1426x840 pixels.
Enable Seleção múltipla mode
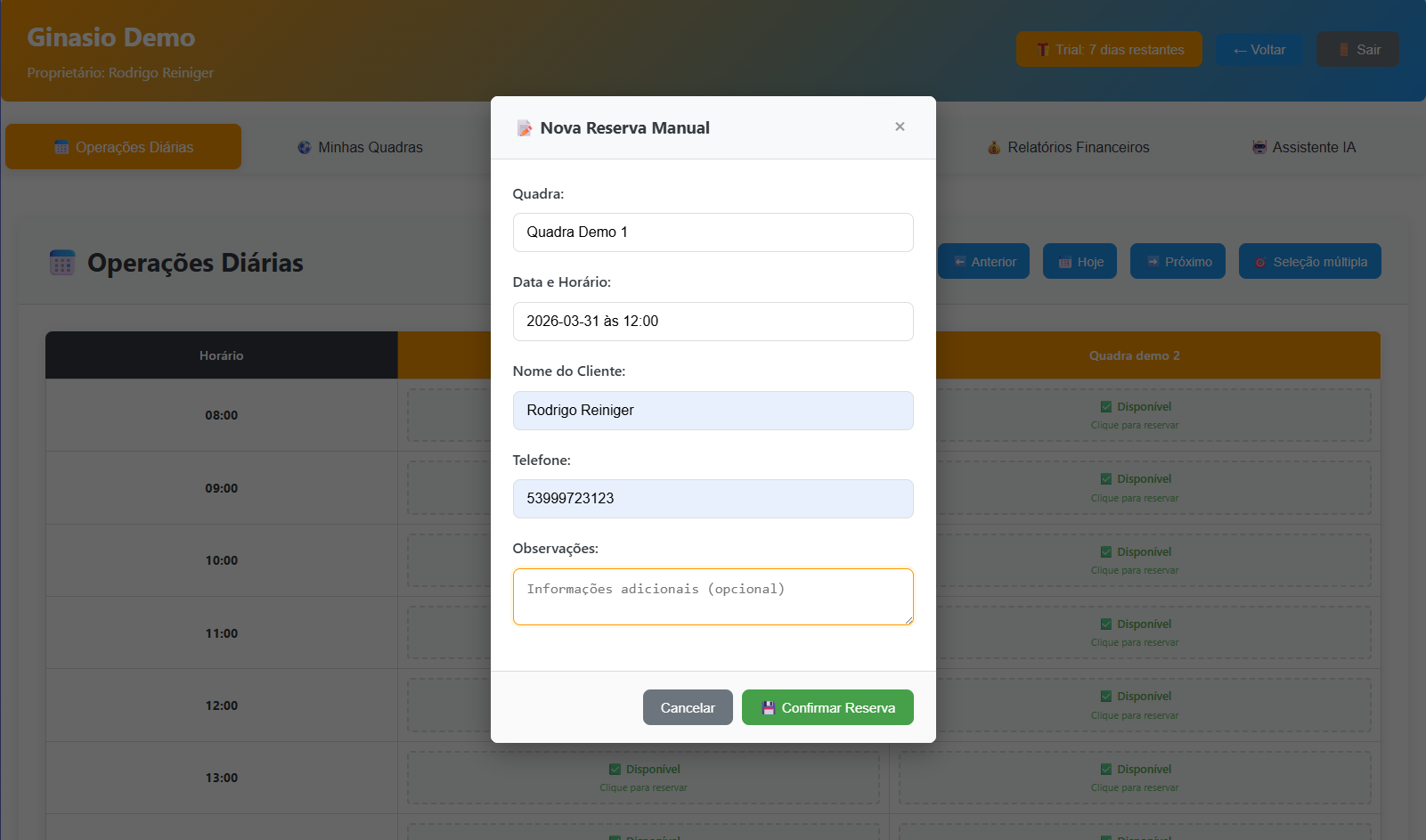(x=1309, y=262)
